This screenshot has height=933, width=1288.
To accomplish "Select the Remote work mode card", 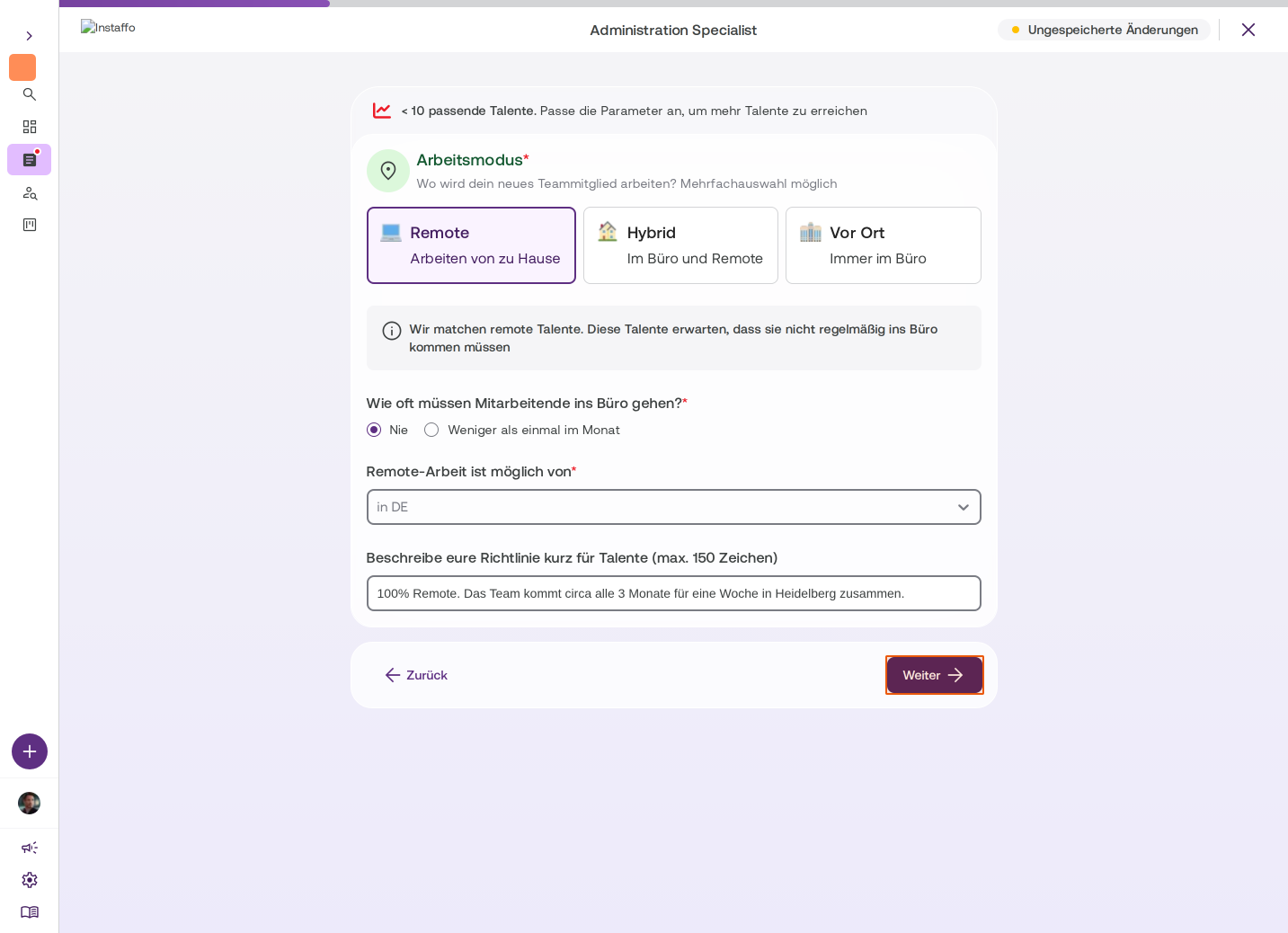I will (x=471, y=245).
